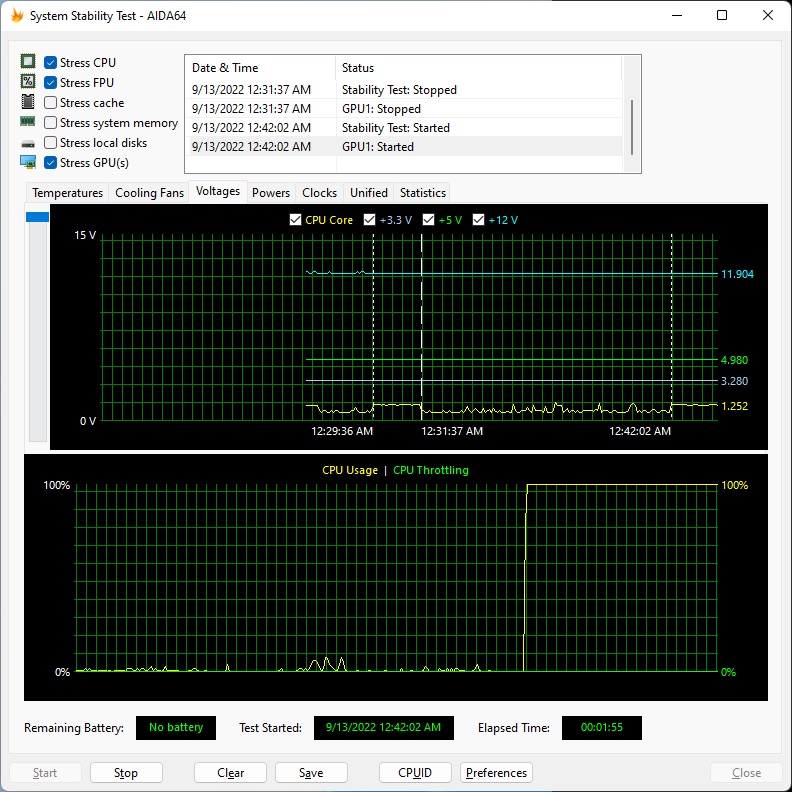Click the Test Started timestamp field
This screenshot has height=792, width=792.
tap(383, 728)
